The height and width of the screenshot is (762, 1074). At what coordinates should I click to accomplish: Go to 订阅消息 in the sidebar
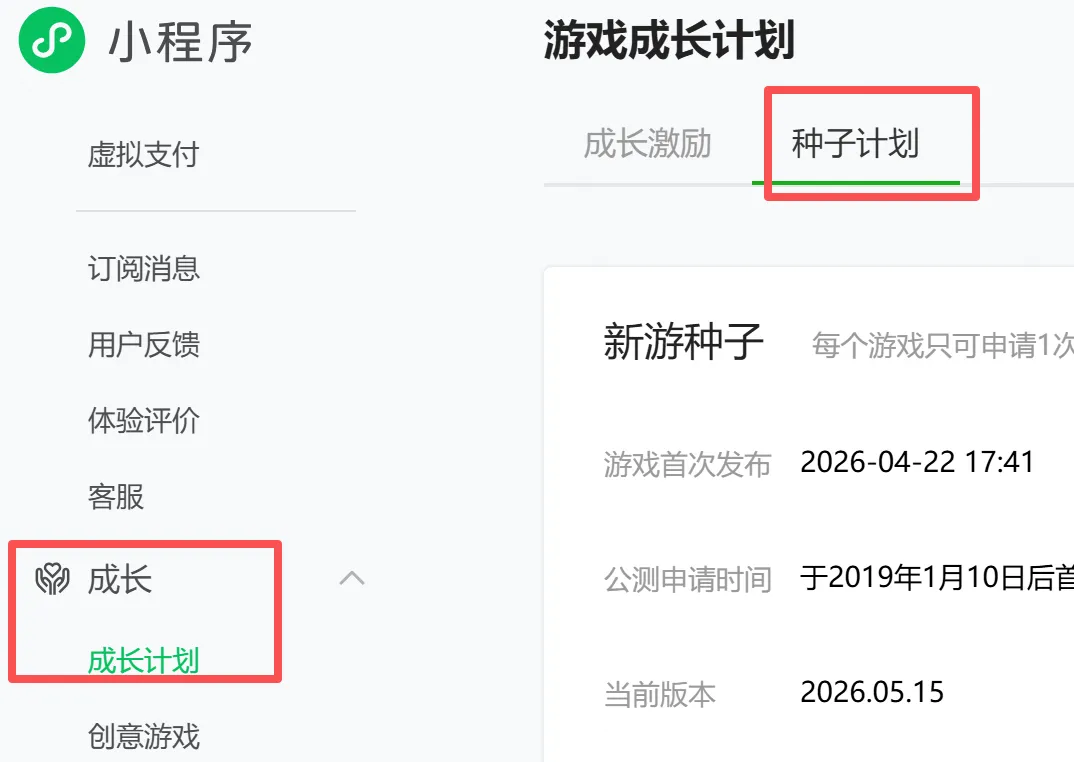(144, 268)
